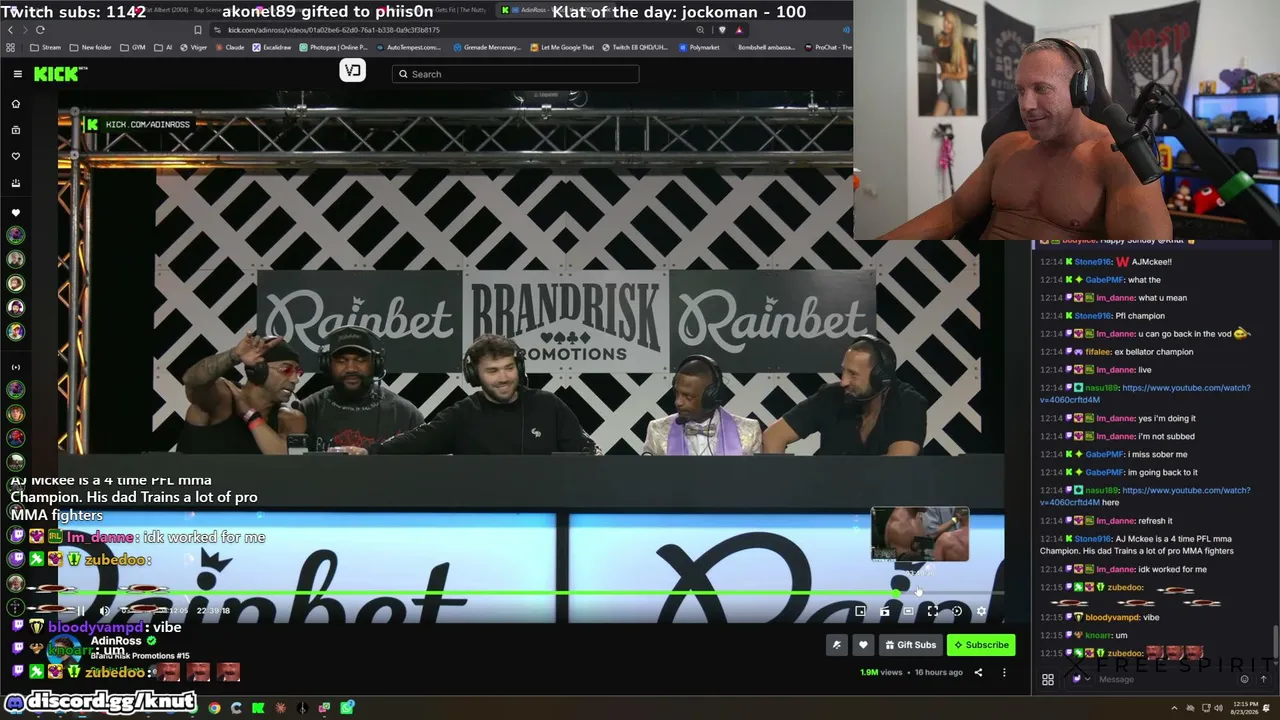Open the Kick sidebar Home icon
This screenshot has width=1280, height=720.
pyautogui.click(x=16, y=104)
